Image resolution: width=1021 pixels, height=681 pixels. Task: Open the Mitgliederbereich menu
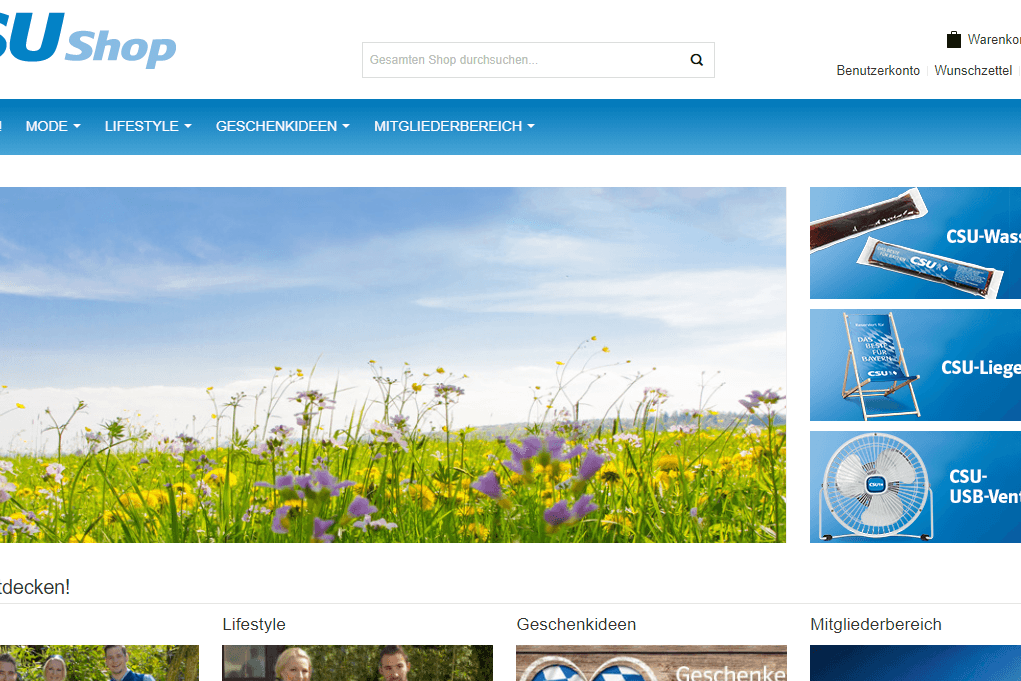click(x=454, y=126)
